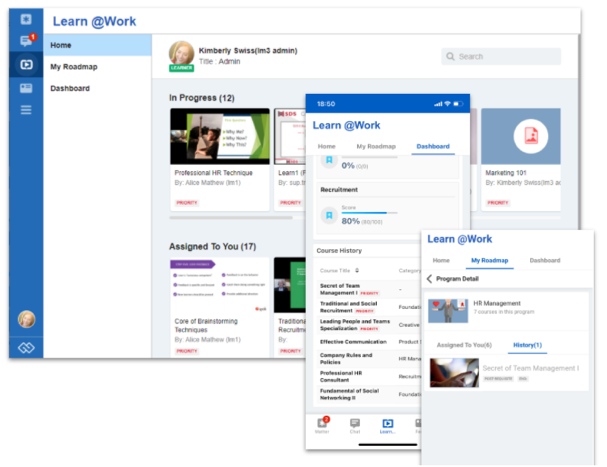Click the search magnifier icon
Screen dimensions: 607x467
coord(450,57)
